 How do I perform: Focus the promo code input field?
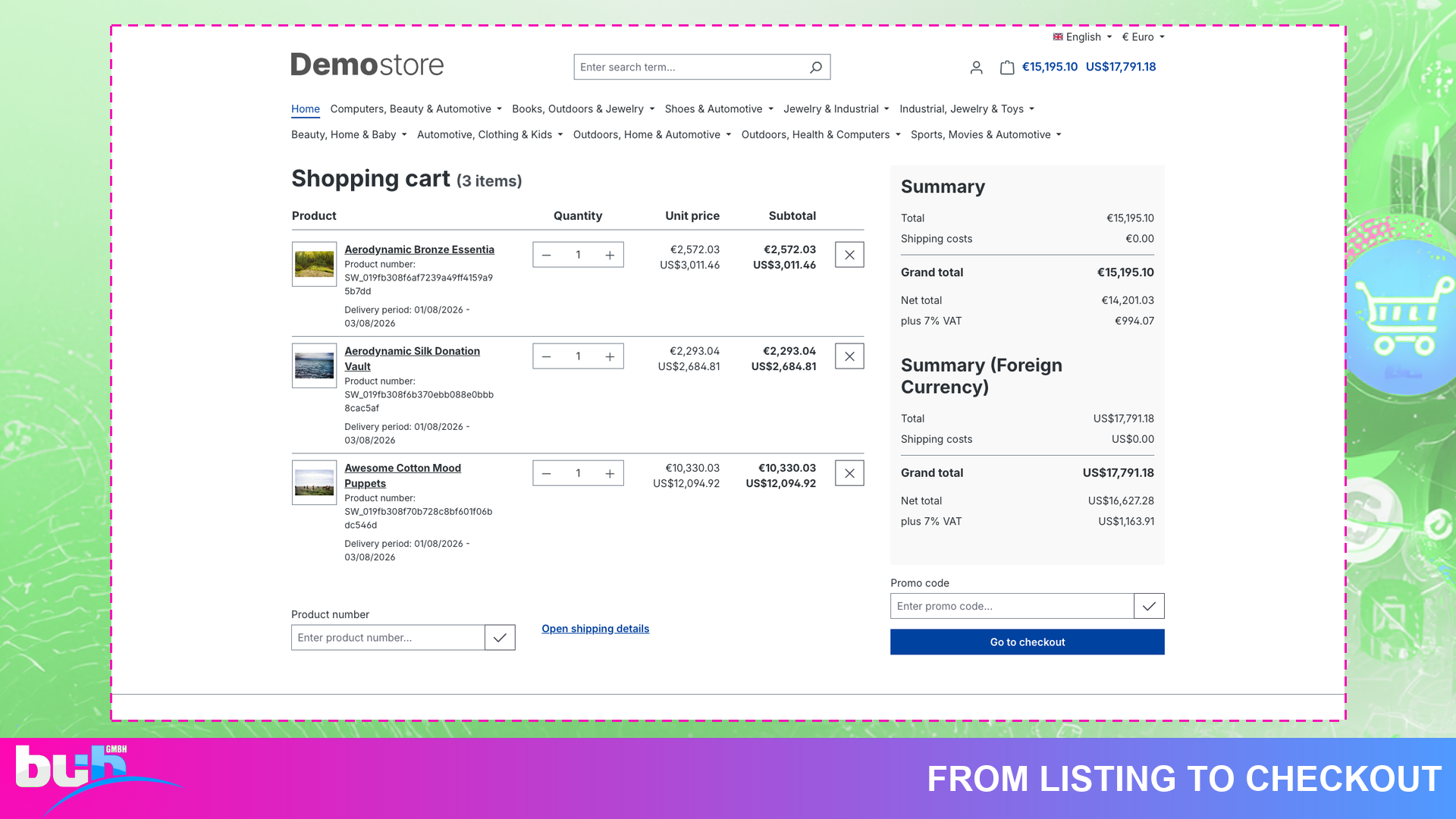(x=1012, y=606)
